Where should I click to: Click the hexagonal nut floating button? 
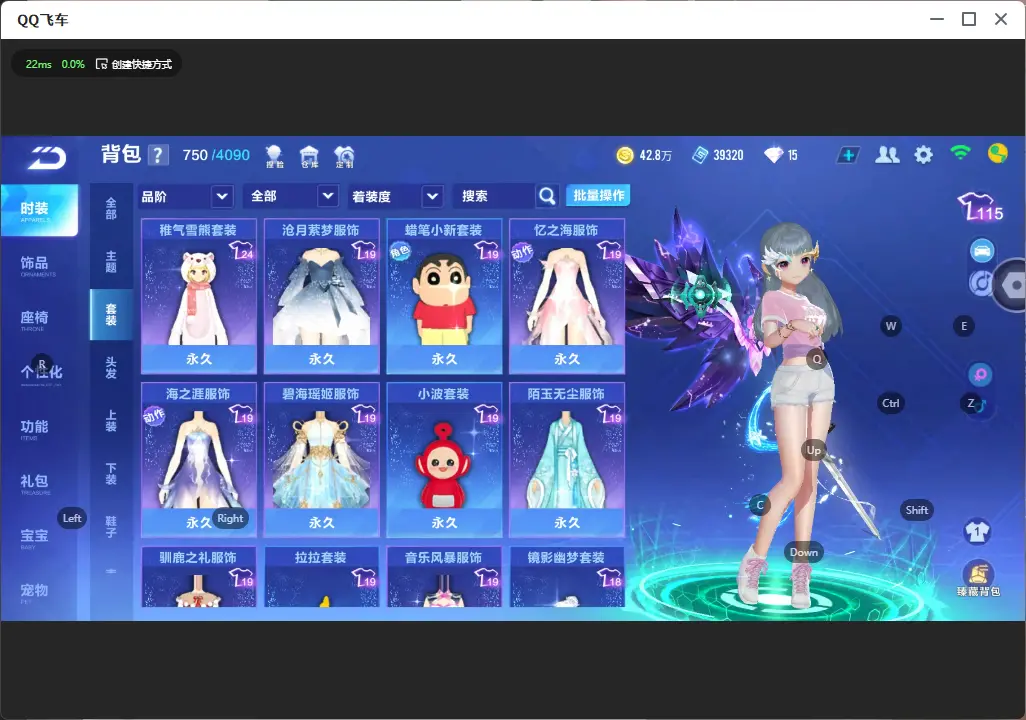tap(1012, 285)
